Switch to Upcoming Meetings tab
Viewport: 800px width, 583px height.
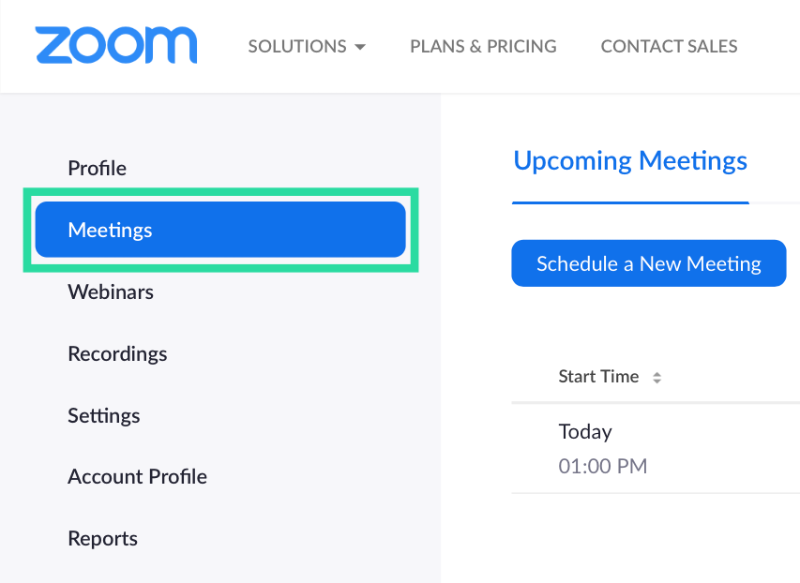[x=630, y=161]
